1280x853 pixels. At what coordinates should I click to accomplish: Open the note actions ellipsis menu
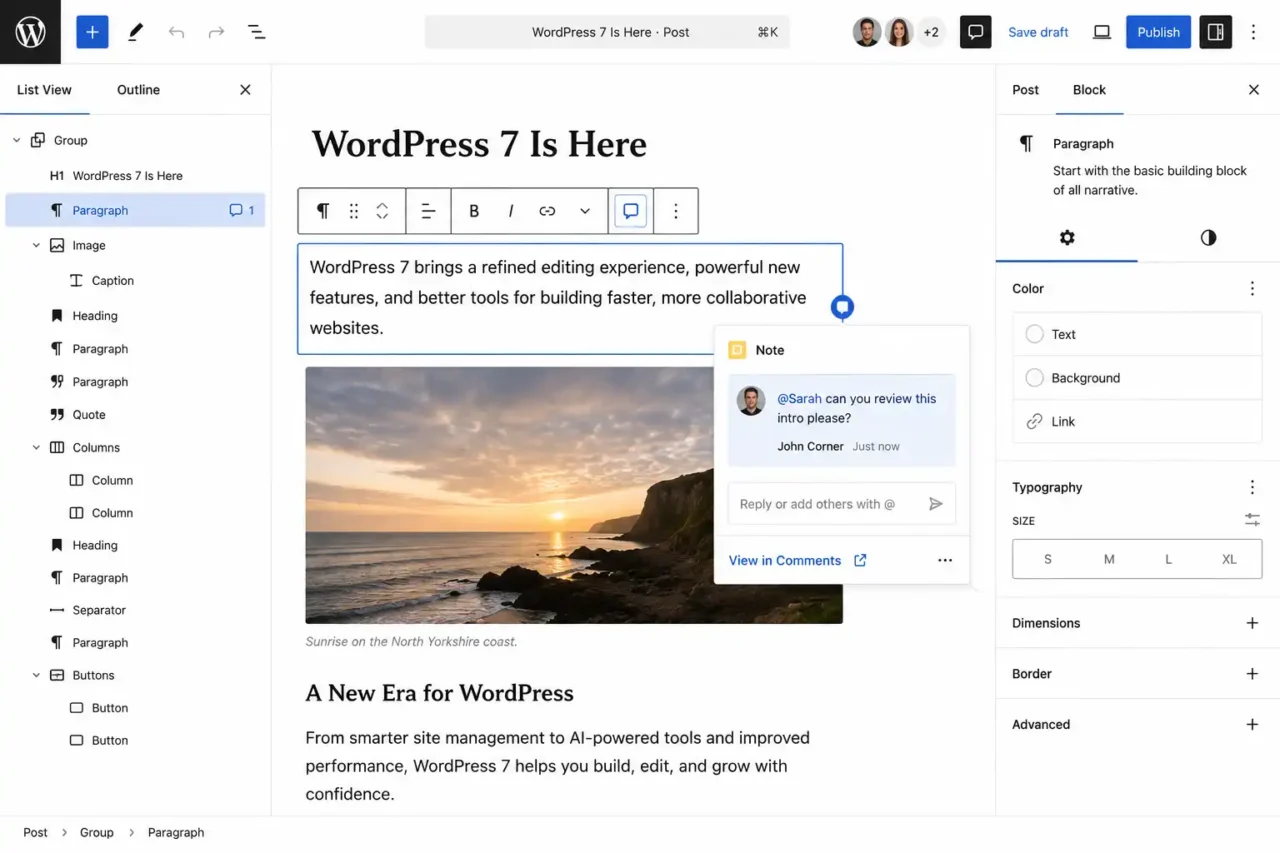coord(945,560)
